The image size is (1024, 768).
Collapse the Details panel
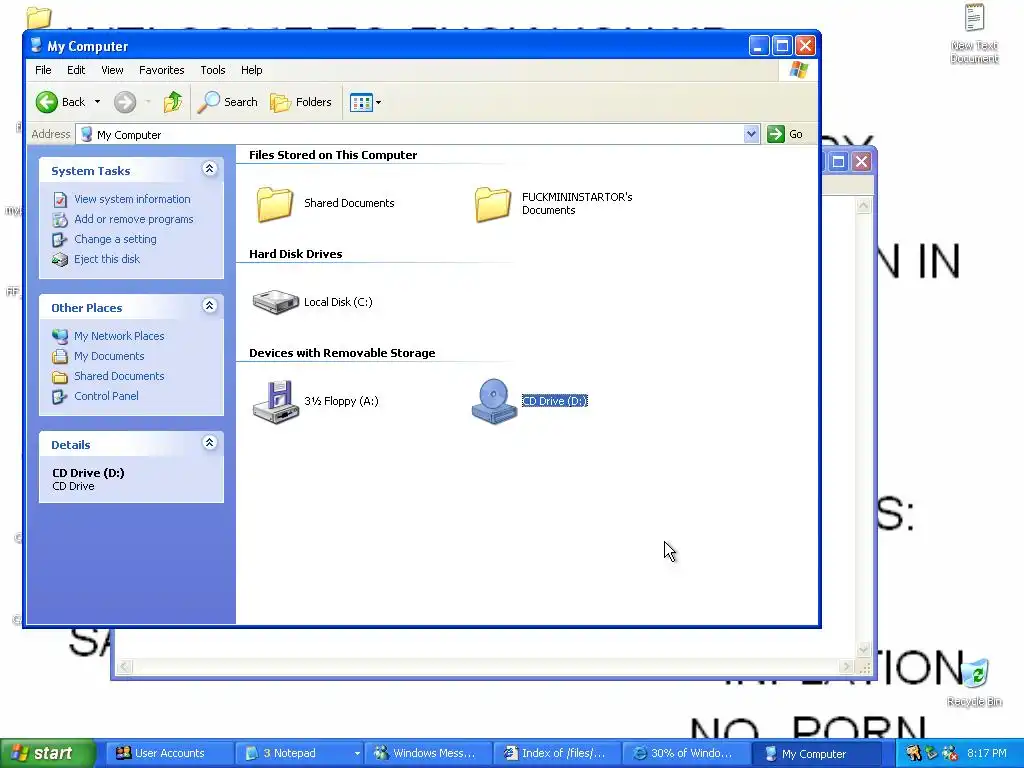209,443
